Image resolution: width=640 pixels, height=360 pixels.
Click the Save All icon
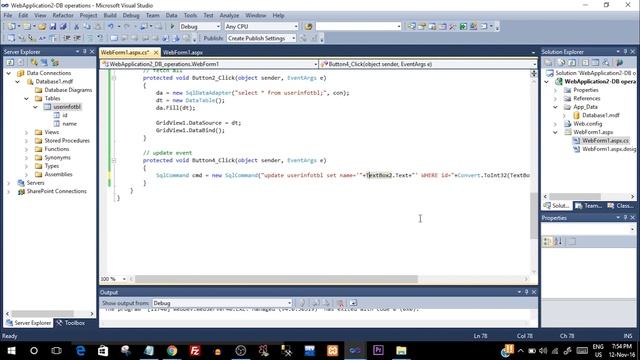click(63, 27)
